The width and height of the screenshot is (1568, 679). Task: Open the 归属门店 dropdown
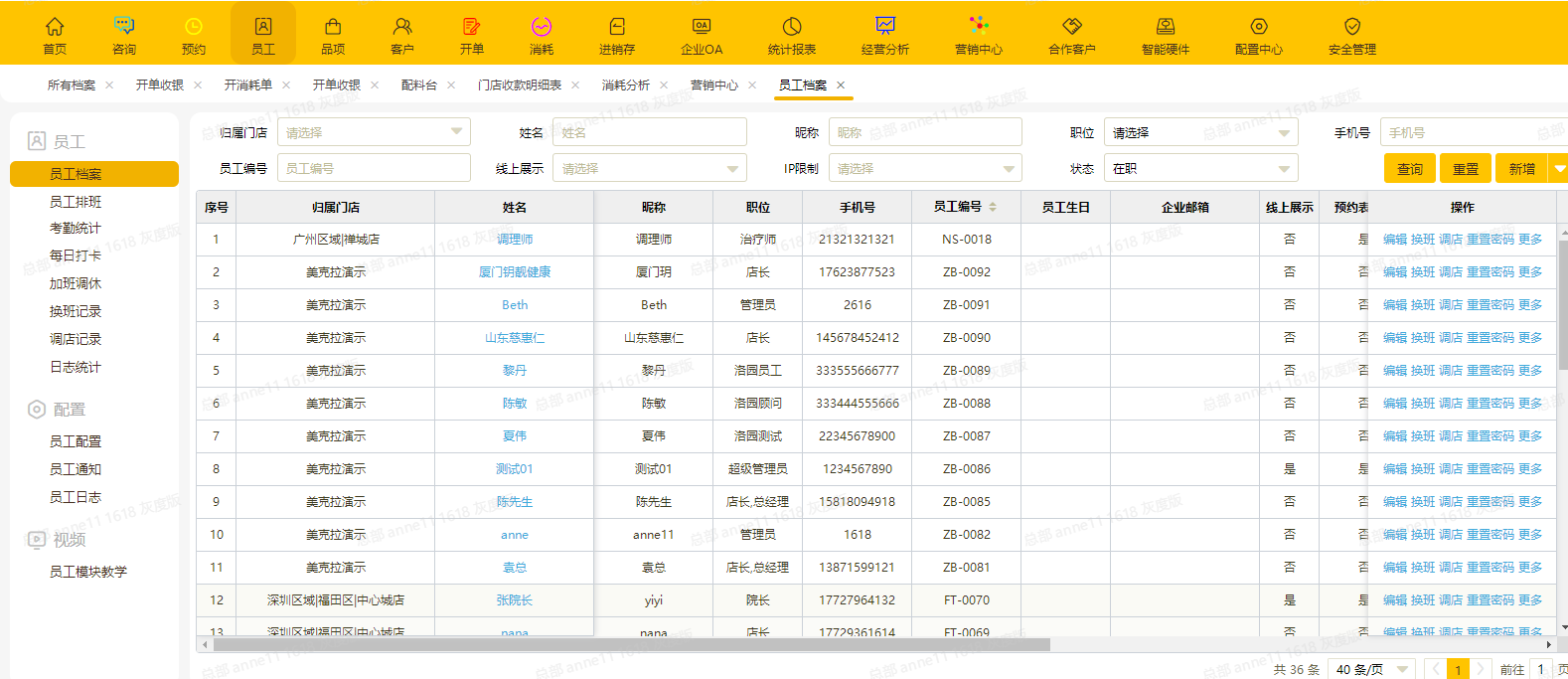[x=374, y=132]
